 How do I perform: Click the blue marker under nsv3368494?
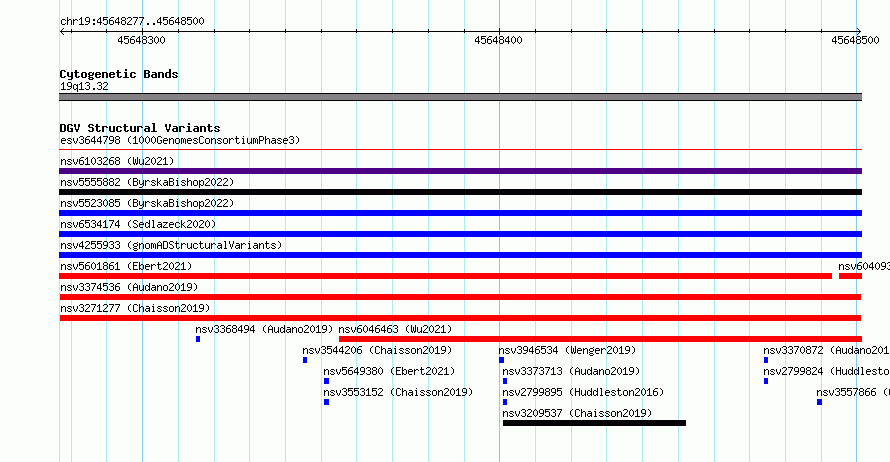198,339
